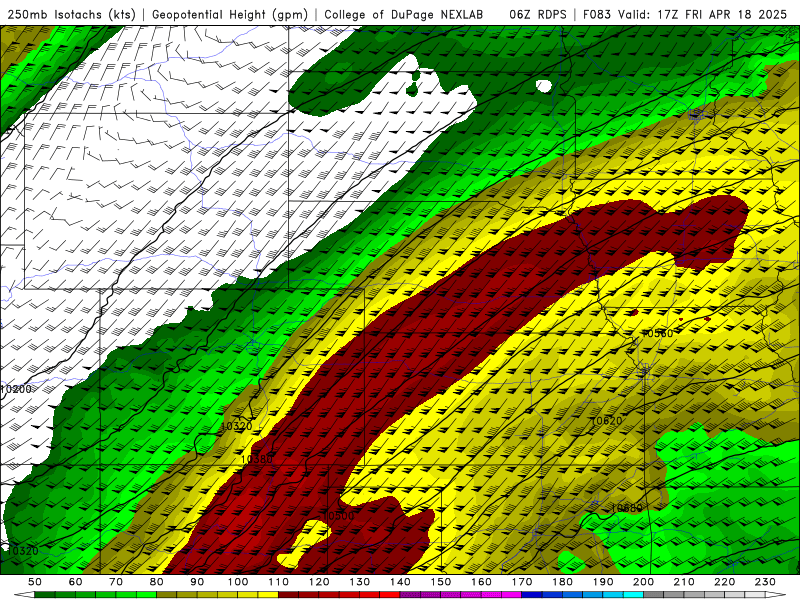Click the 10380 height contour label

[257, 459]
